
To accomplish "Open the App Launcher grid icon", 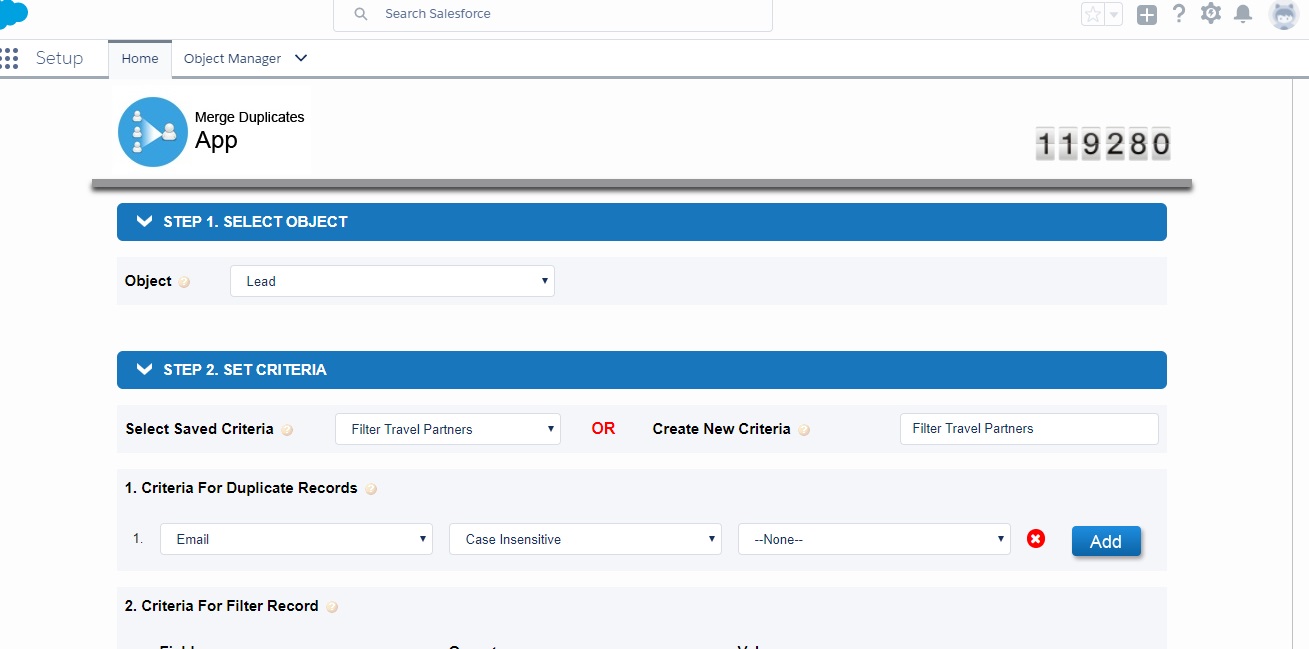I will [10, 58].
